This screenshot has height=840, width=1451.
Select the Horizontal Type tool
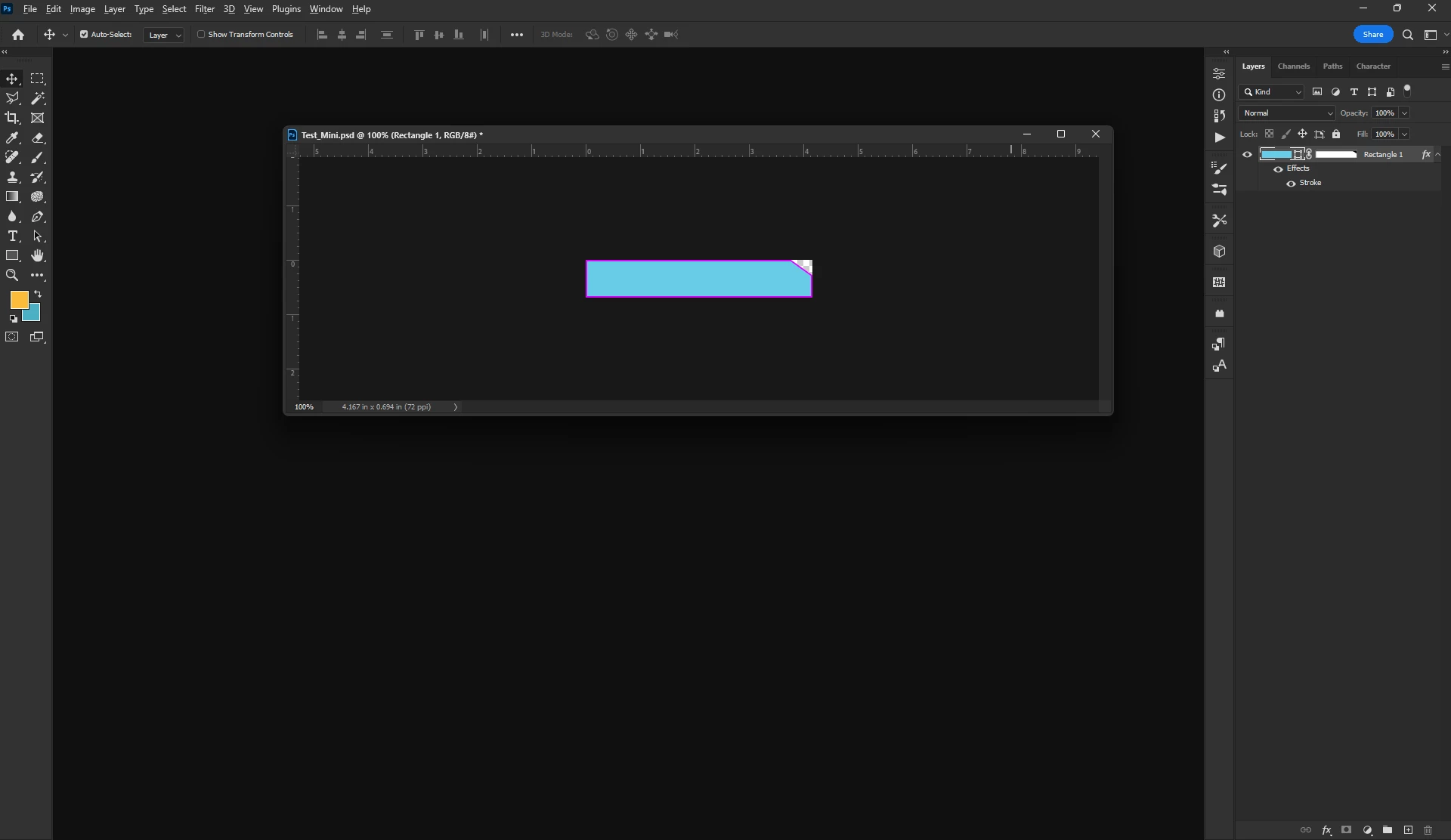(x=12, y=236)
